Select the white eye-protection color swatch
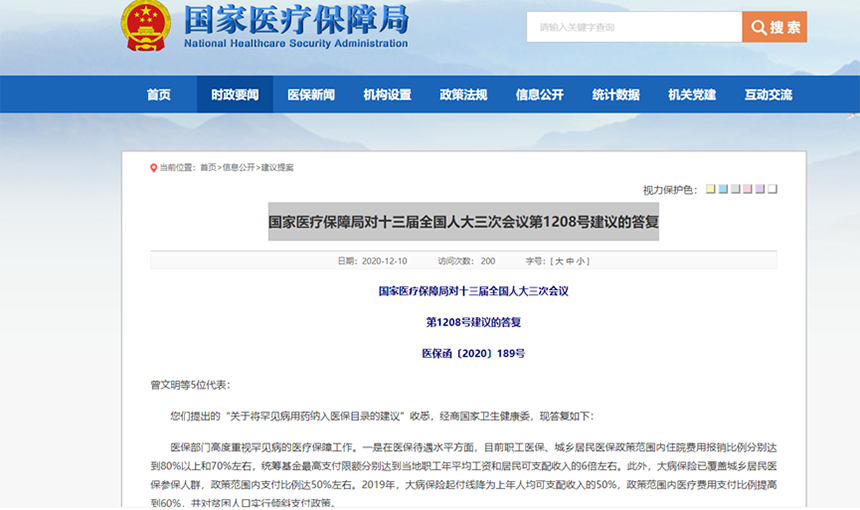Viewport: 860px width, 510px height. [773, 189]
